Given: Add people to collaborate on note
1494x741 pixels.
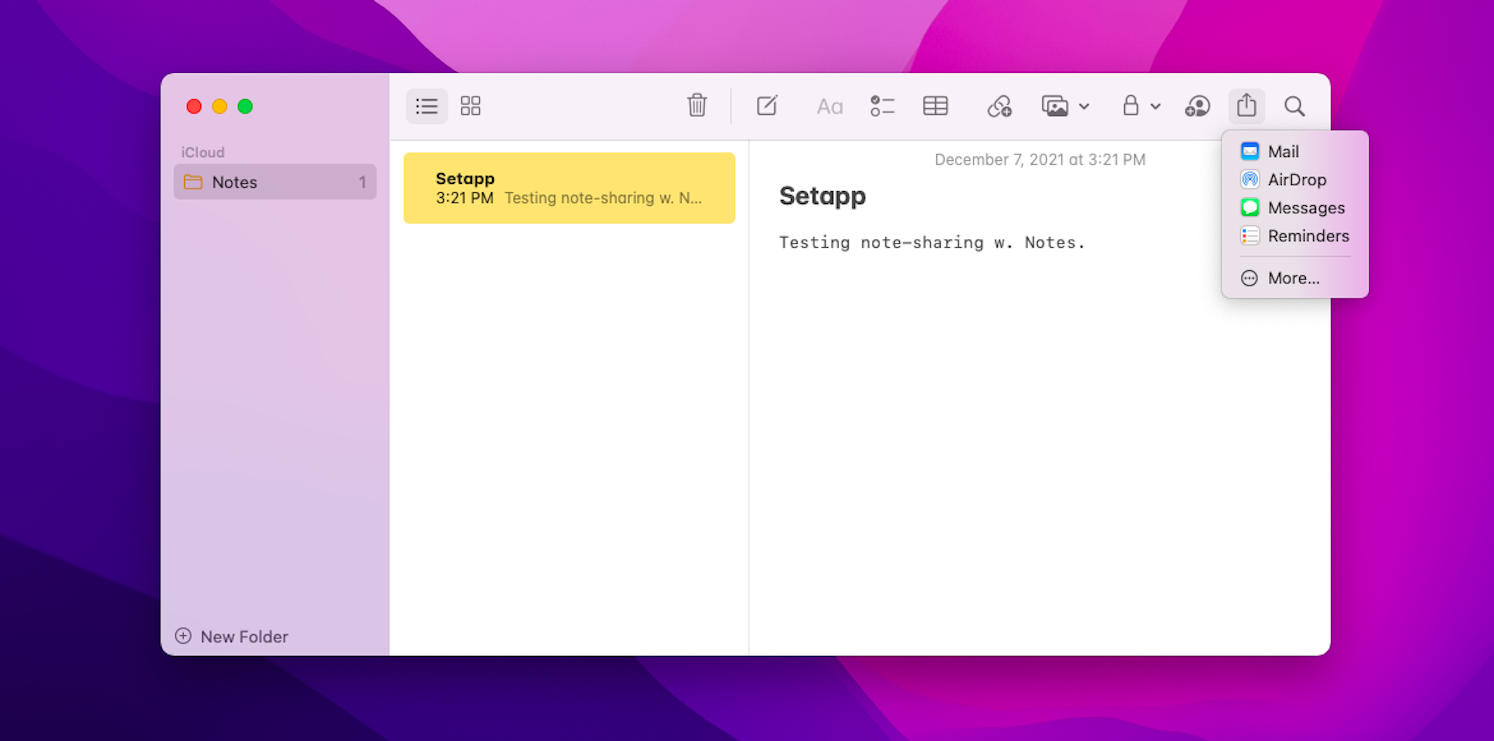Looking at the screenshot, I should coord(1197,105).
